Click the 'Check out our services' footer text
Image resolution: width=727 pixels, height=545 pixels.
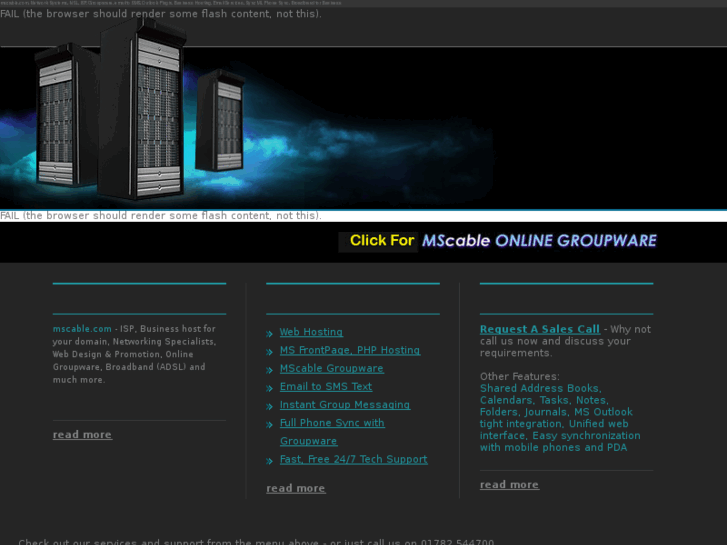[256, 542]
